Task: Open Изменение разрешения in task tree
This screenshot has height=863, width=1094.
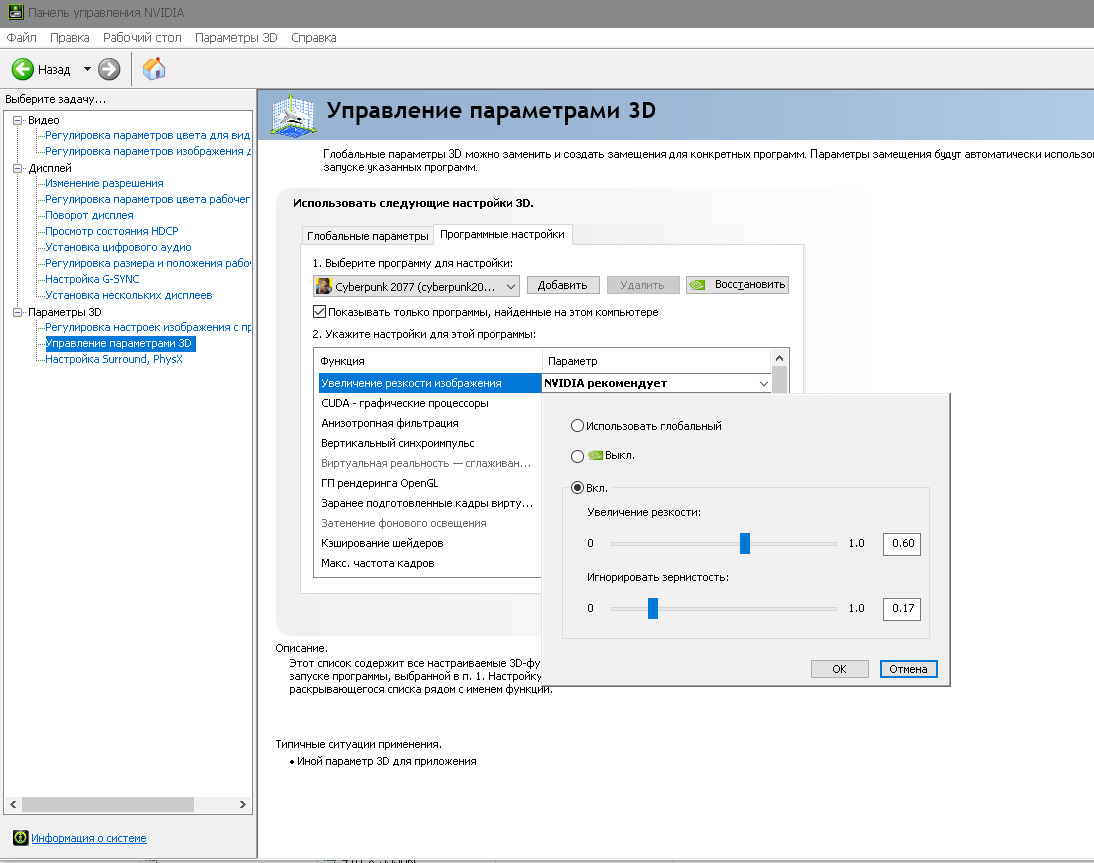Action: (104, 183)
